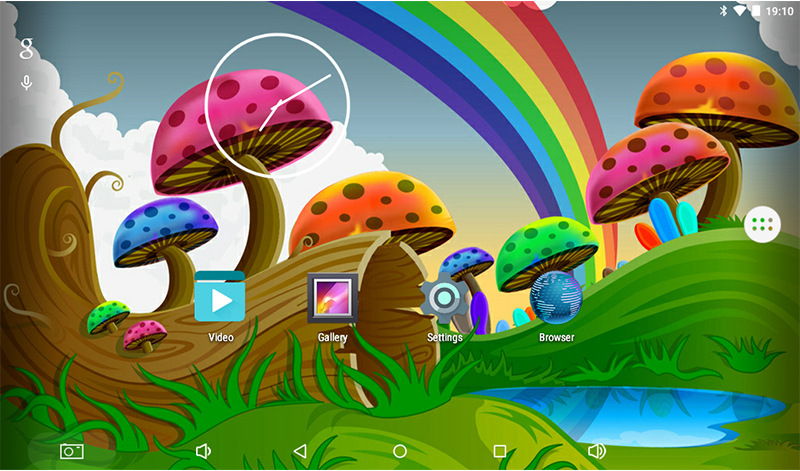Open the Settings gear app
Screen dimensions: 800x471
click(444, 298)
